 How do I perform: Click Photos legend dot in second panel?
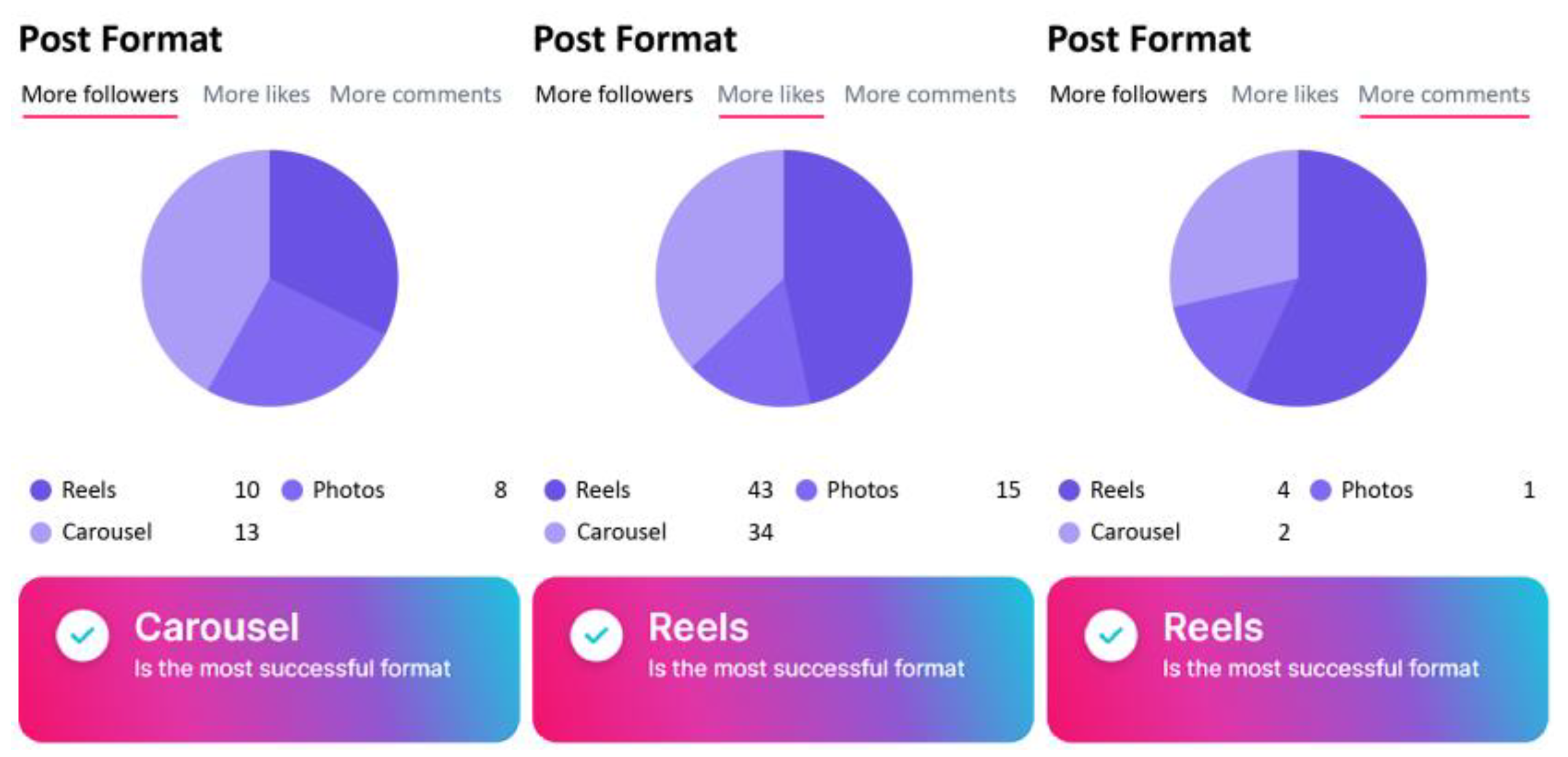point(806,490)
